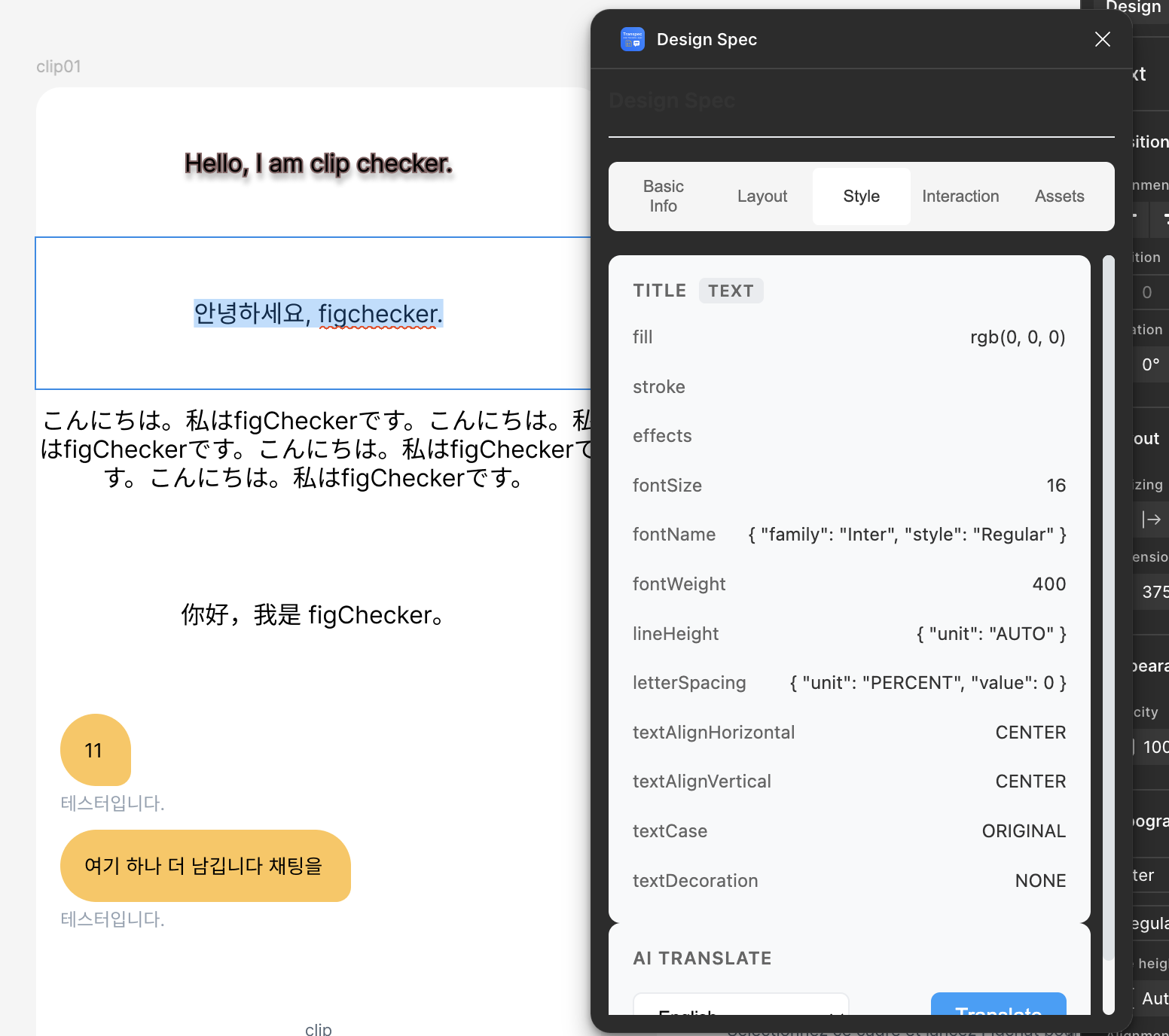Select the Korean '안녕하세요, figchecker.' text
Screen dimensions: 1169x1036
pos(319,314)
